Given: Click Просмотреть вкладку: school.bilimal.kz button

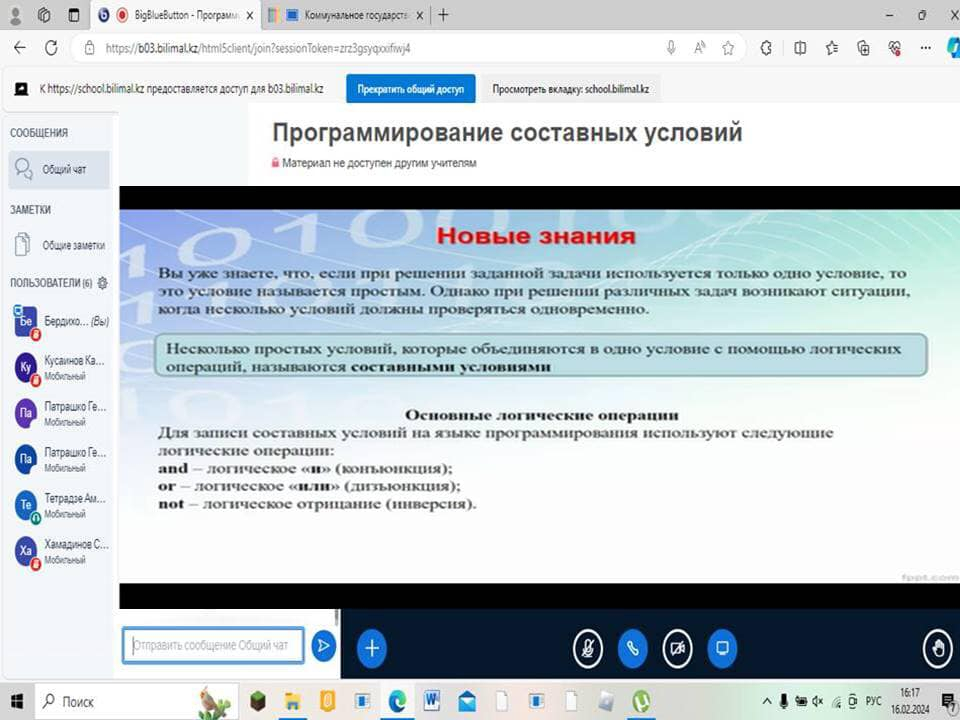Looking at the screenshot, I should point(570,89).
